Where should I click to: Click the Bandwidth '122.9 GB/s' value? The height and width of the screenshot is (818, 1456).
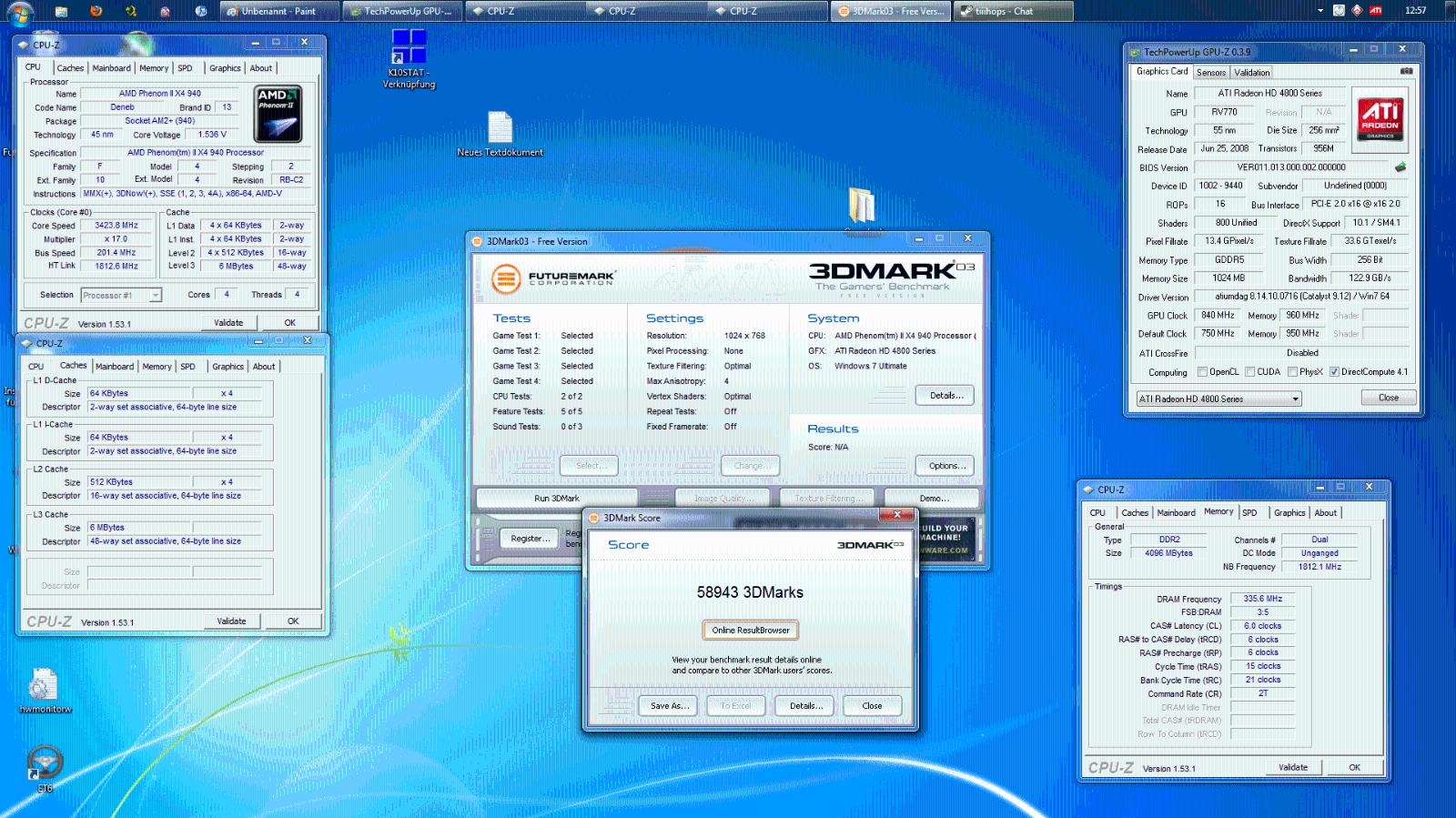point(1369,278)
